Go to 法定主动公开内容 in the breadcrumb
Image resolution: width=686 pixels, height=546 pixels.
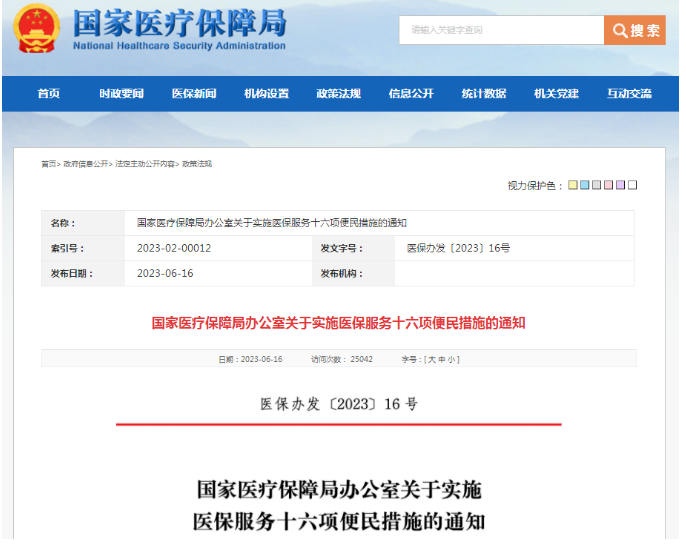tap(145, 164)
